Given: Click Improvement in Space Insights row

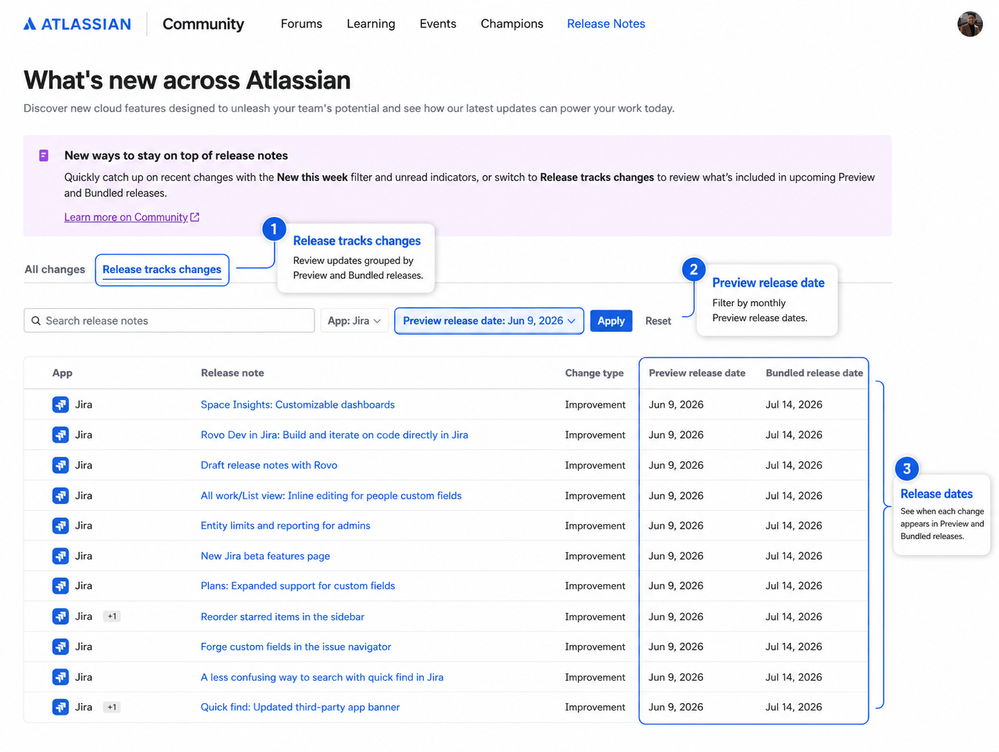Looking at the screenshot, I should point(595,405).
